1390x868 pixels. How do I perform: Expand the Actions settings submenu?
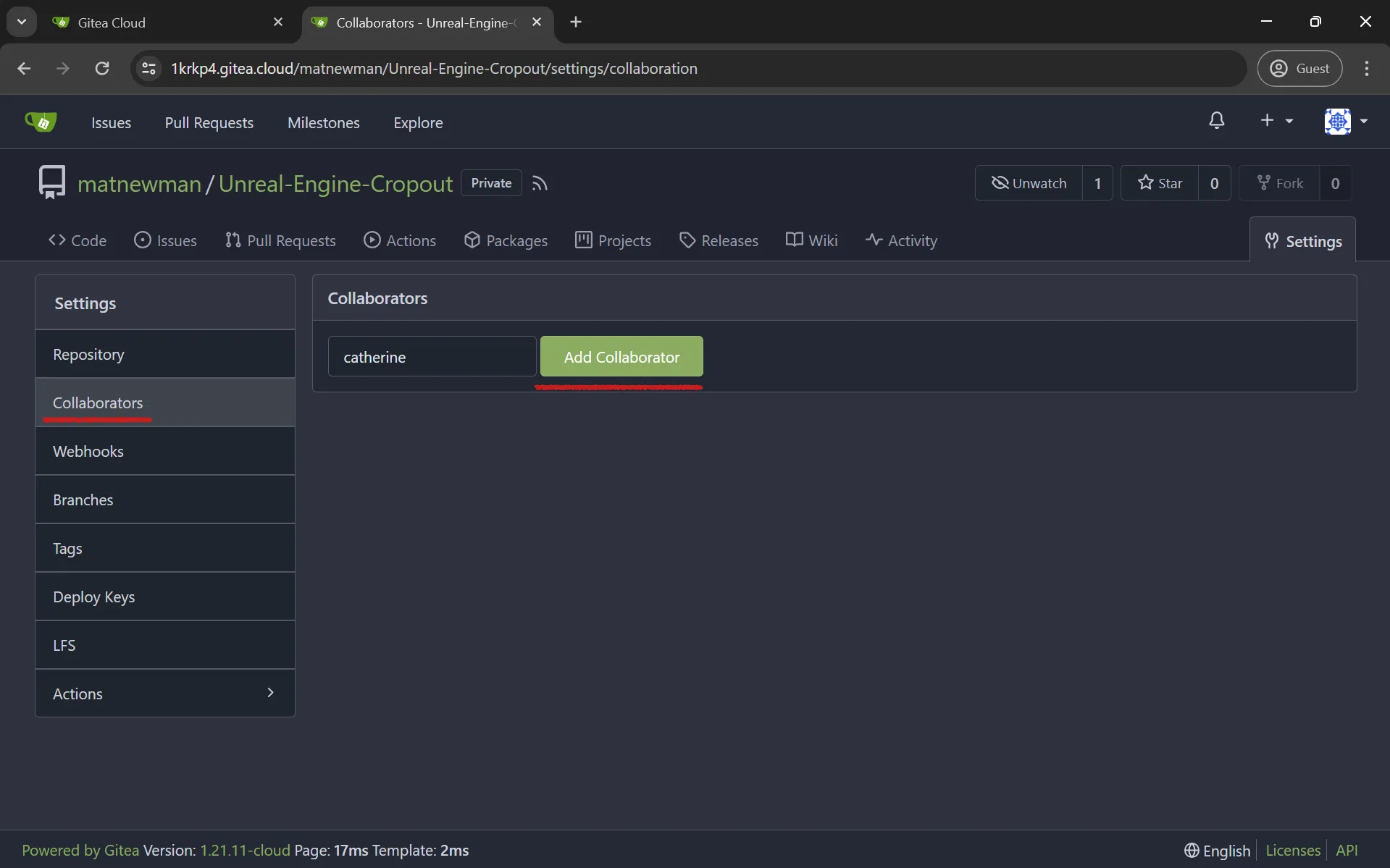(x=165, y=694)
